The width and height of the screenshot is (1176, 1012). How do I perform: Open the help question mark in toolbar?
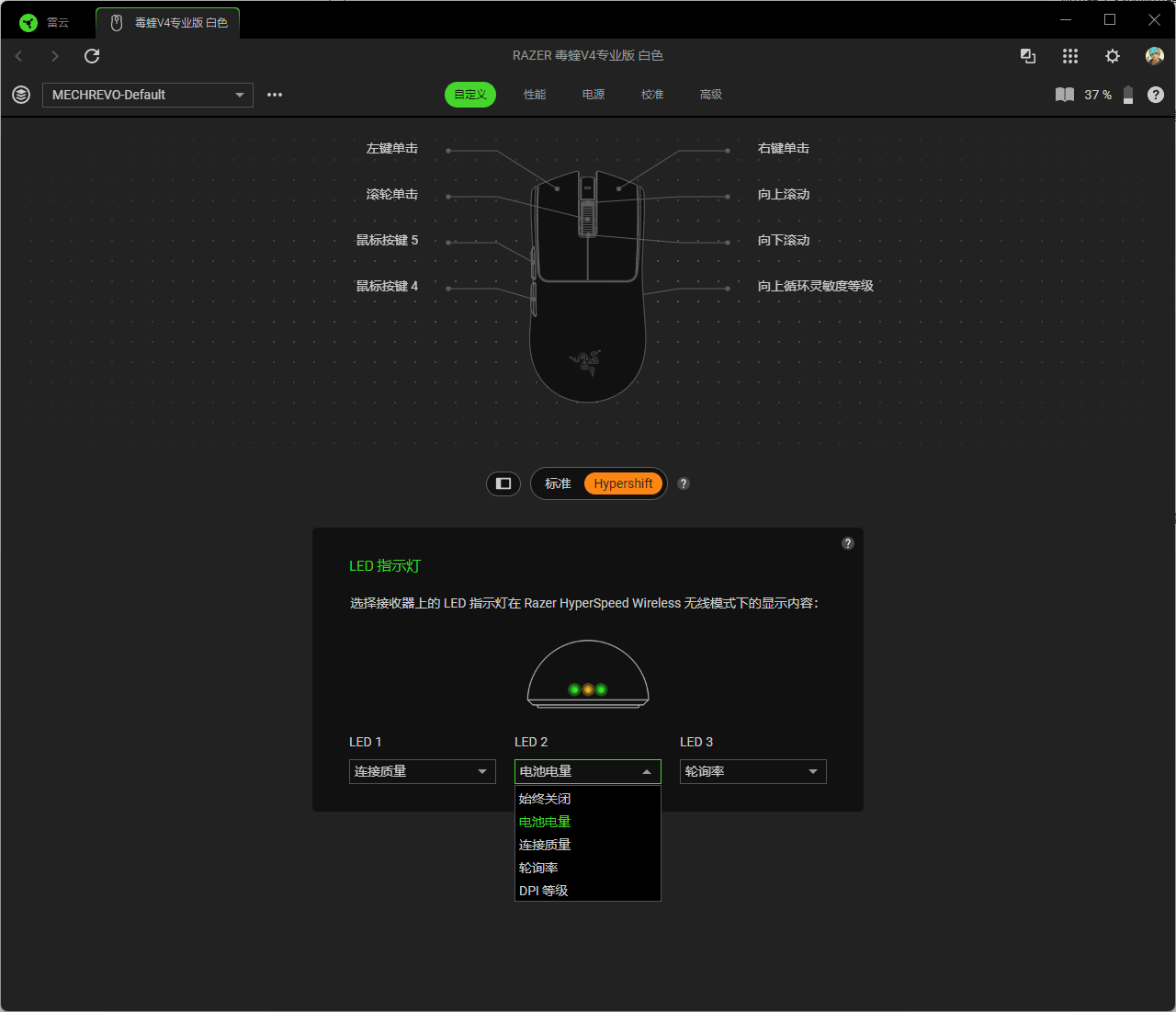click(x=1156, y=95)
